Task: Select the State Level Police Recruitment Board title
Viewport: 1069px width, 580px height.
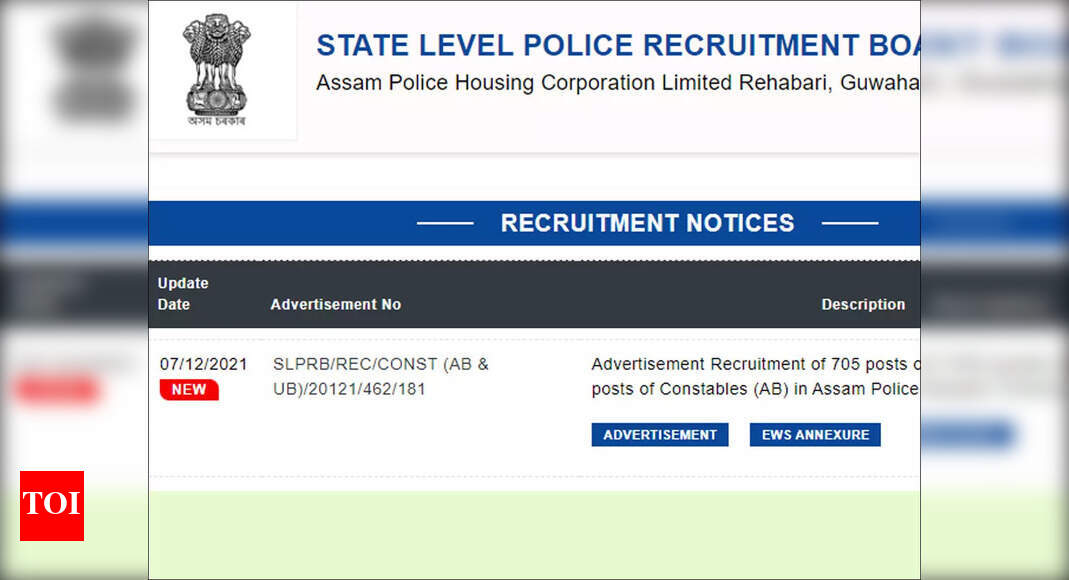Action: coord(618,46)
